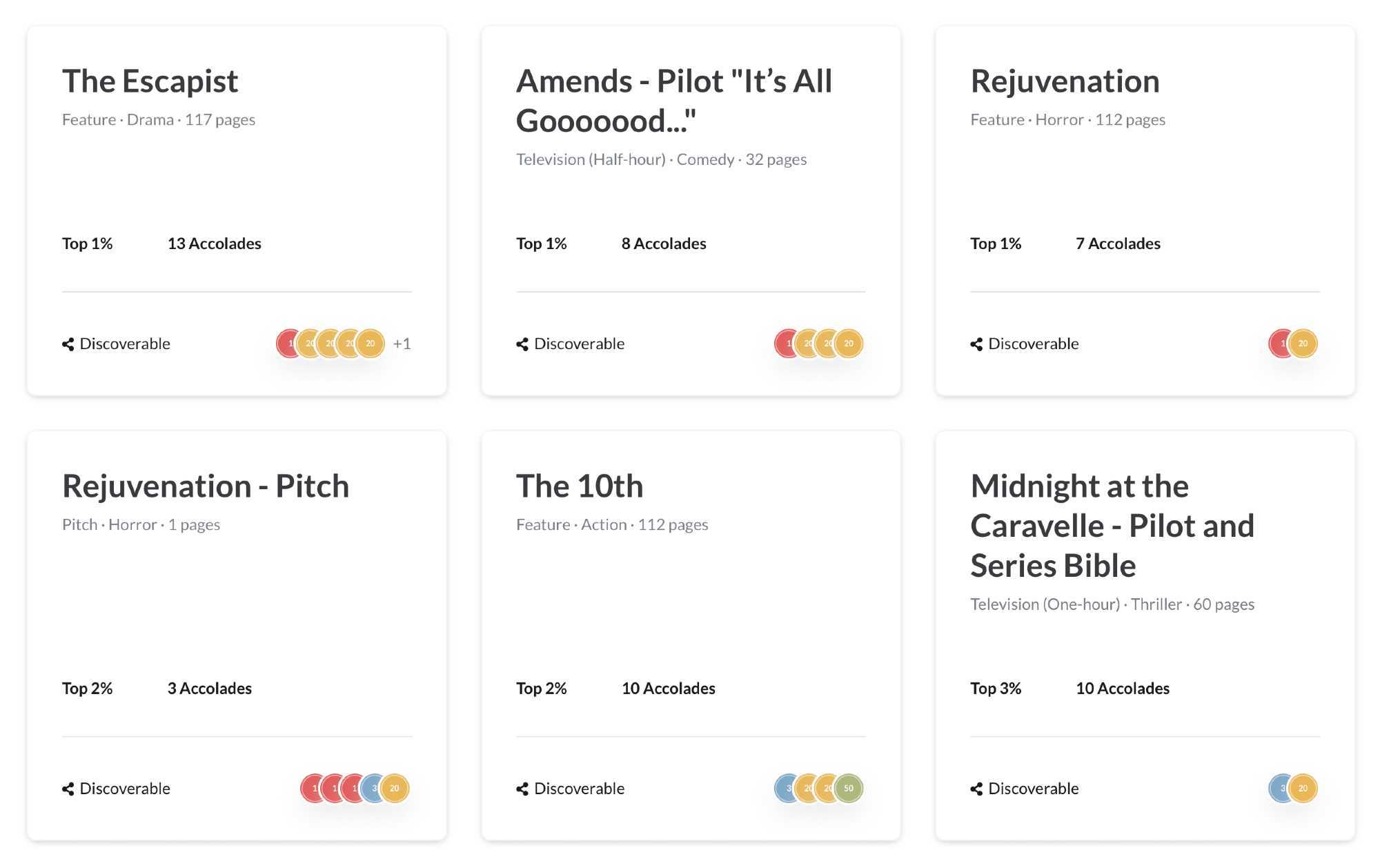Click Discoverable label on Rejuvenation - Pitch
Image resolution: width=1380 pixels, height=868 pixels.
coord(125,789)
